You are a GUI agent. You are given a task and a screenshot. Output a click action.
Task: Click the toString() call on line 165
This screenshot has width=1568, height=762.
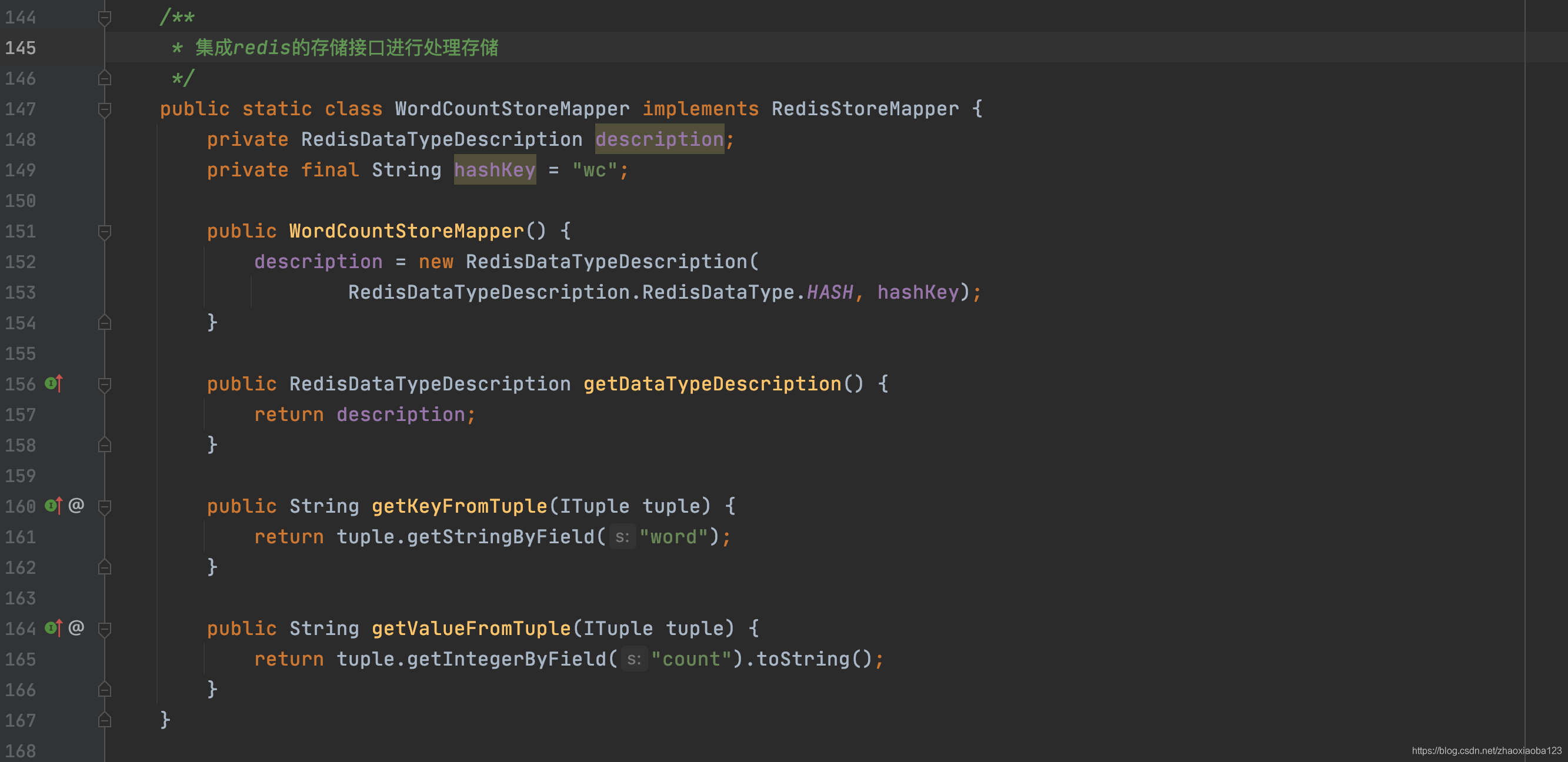[x=815, y=659]
